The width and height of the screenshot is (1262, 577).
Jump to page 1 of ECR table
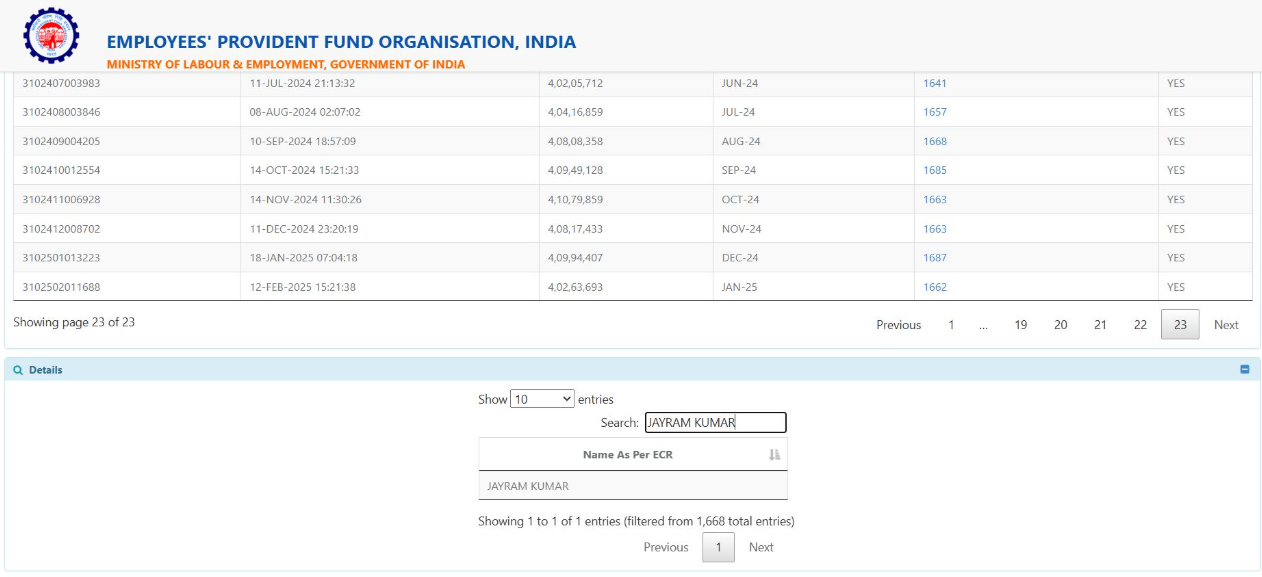[951, 325]
